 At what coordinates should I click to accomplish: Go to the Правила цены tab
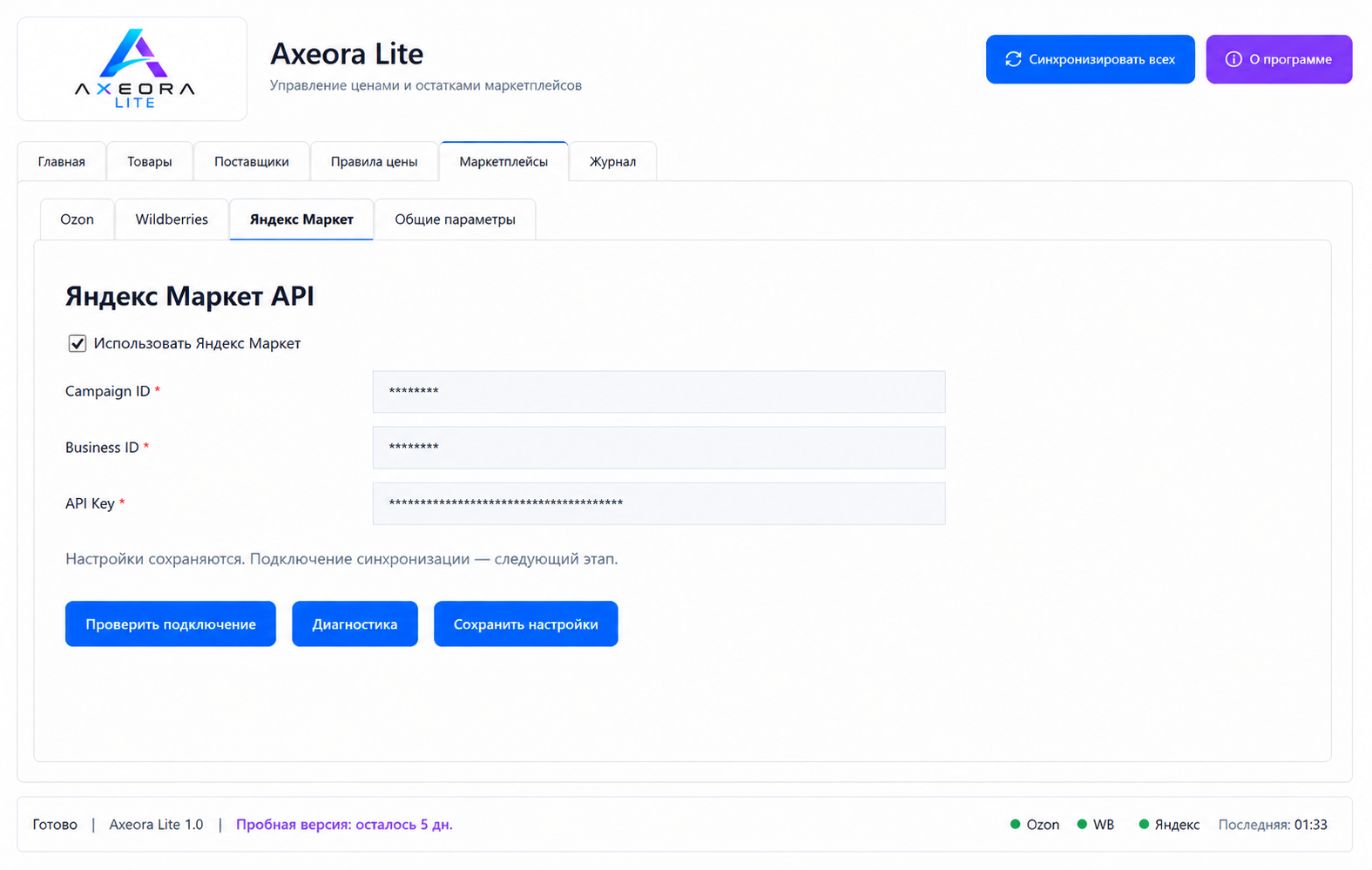coord(375,161)
